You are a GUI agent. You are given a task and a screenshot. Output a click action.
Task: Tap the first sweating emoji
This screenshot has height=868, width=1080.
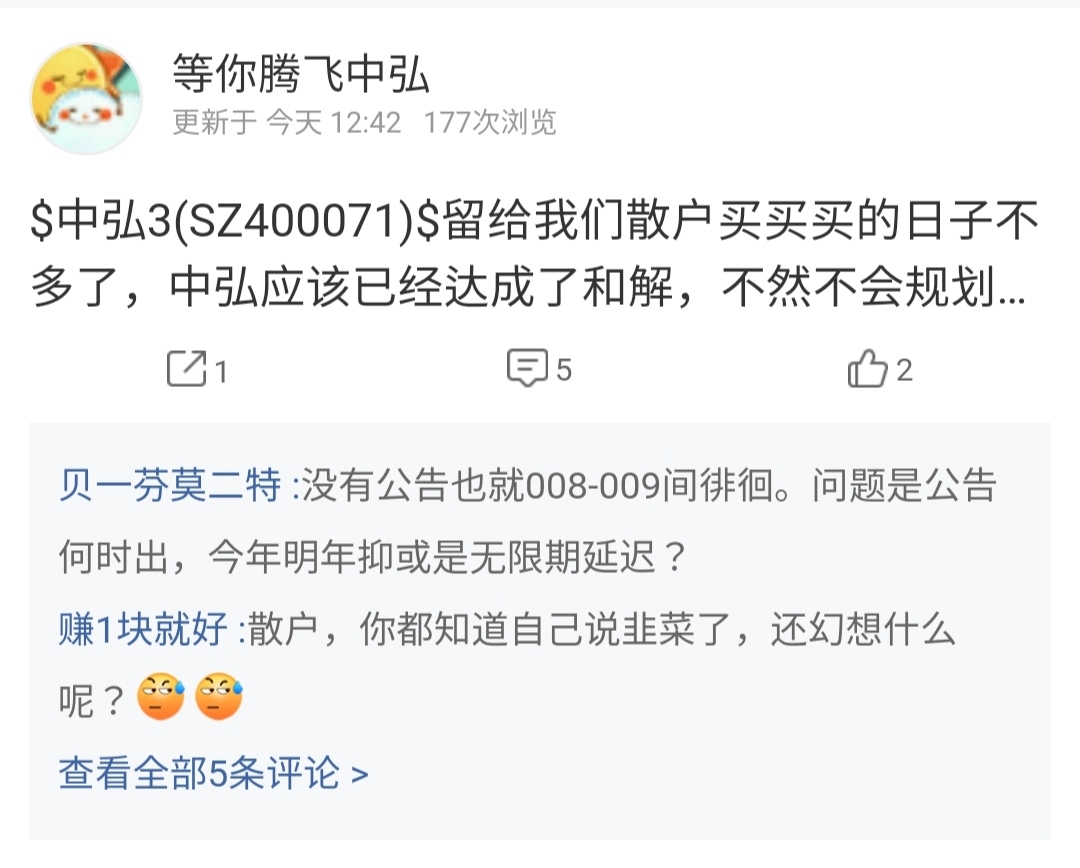coord(160,696)
